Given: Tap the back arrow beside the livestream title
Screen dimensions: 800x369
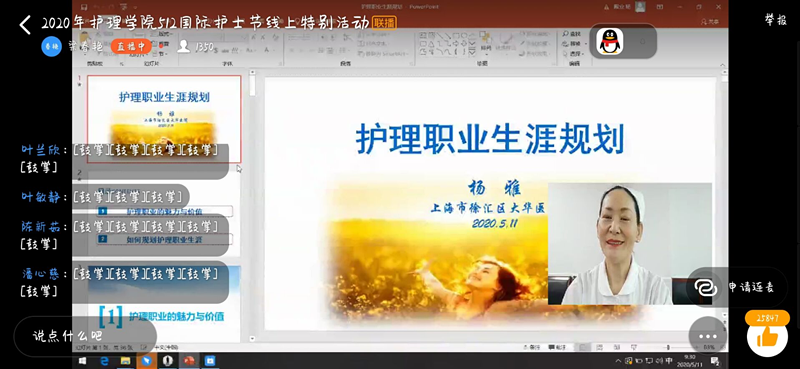Looking at the screenshot, I should click(25, 24).
